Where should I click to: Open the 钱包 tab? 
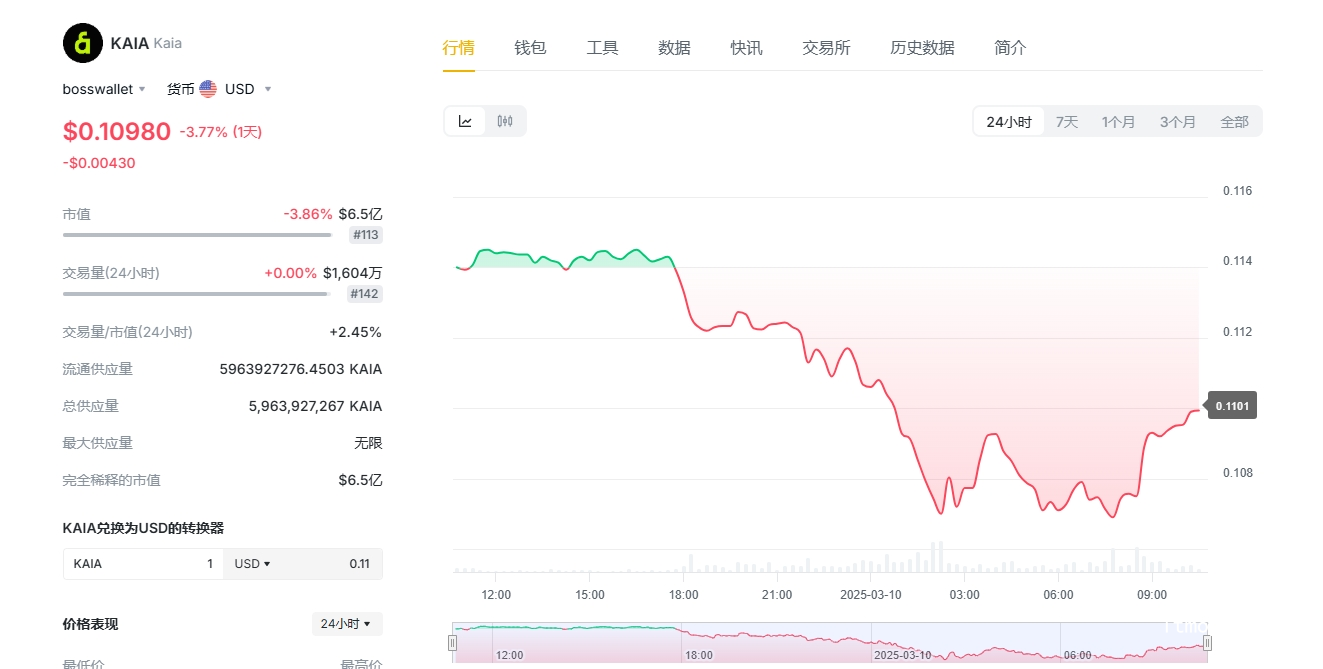pyautogui.click(x=530, y=48)
